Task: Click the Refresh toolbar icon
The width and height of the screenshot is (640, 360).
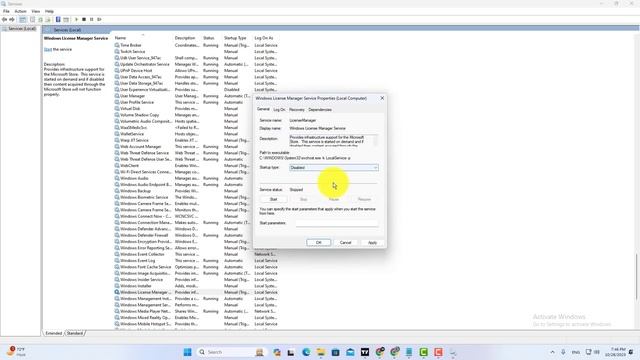Action: (40, 20)
